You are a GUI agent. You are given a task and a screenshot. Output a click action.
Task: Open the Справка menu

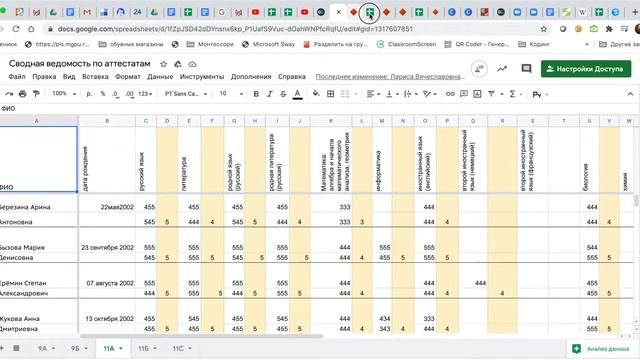tap(292, 77)
